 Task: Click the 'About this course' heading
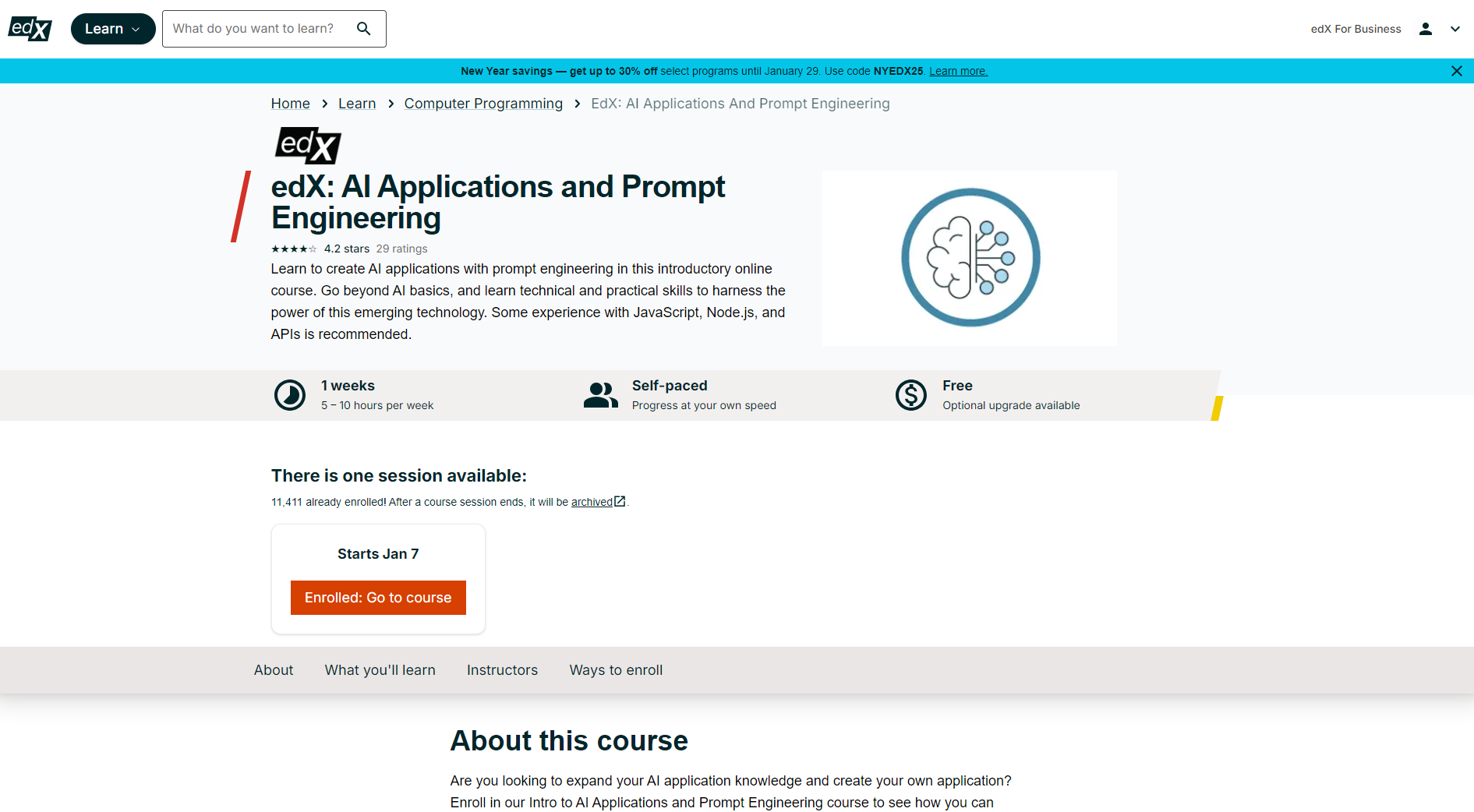coord(569,741)
